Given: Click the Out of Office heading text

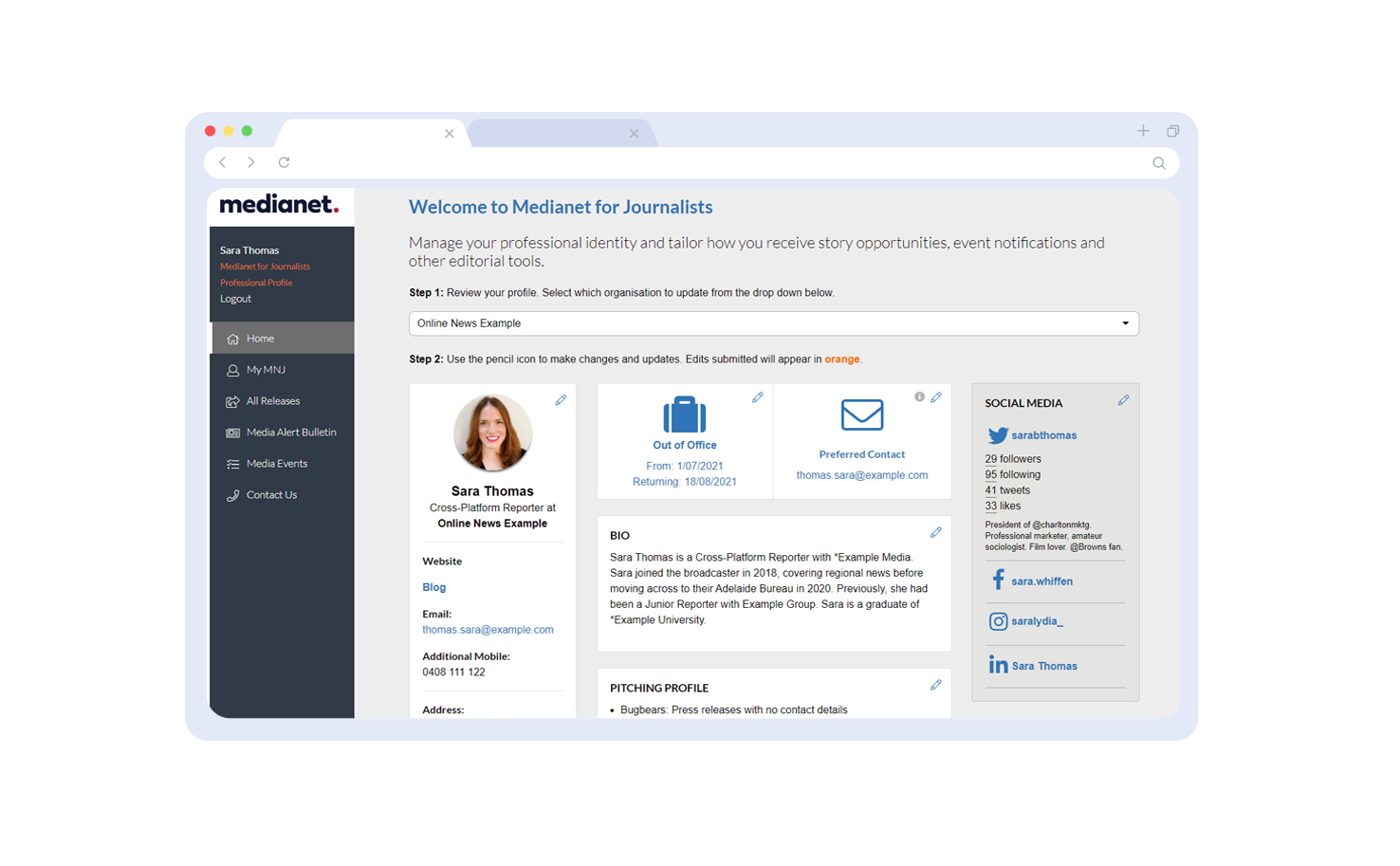Looking at the screenshot, I should click(685, 445).
